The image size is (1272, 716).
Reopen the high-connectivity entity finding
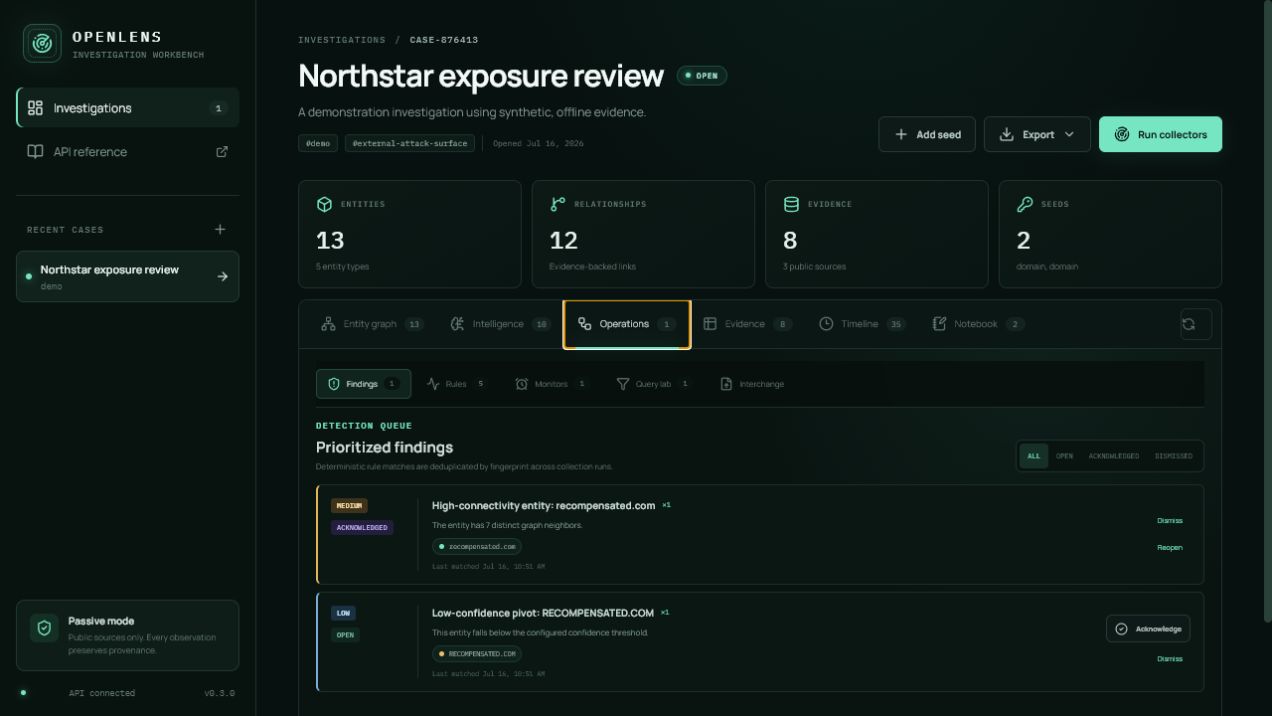tap(1169, 548)
